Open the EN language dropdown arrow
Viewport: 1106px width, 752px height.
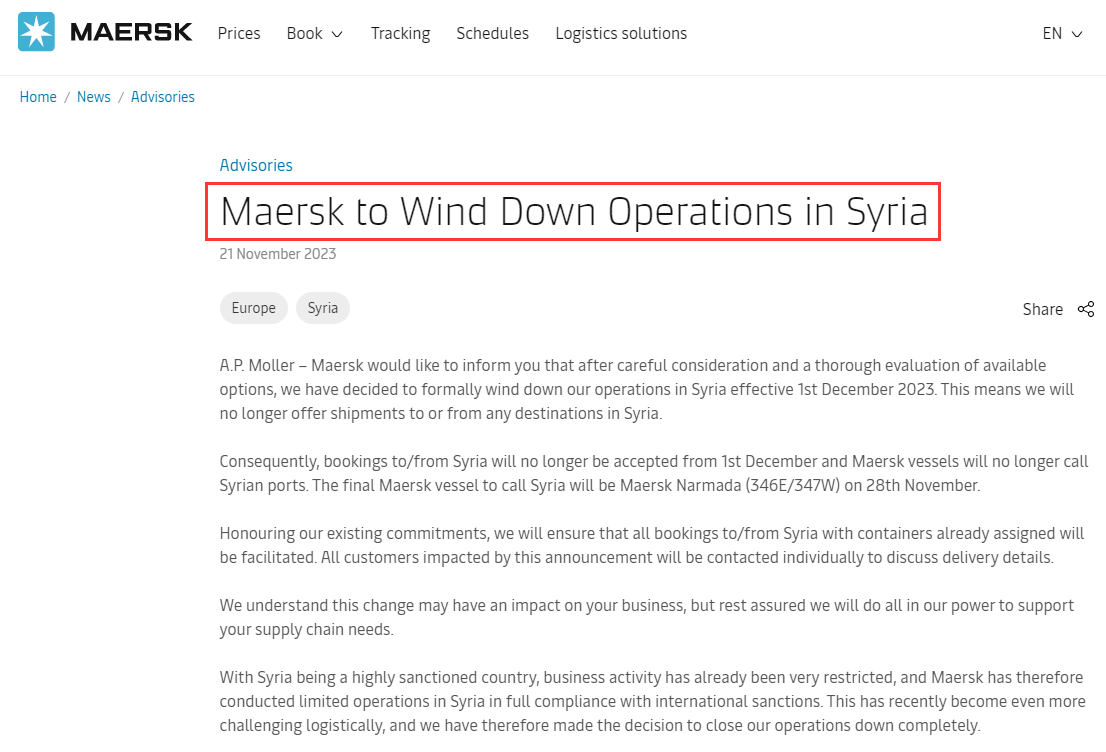click(1077, 34)
